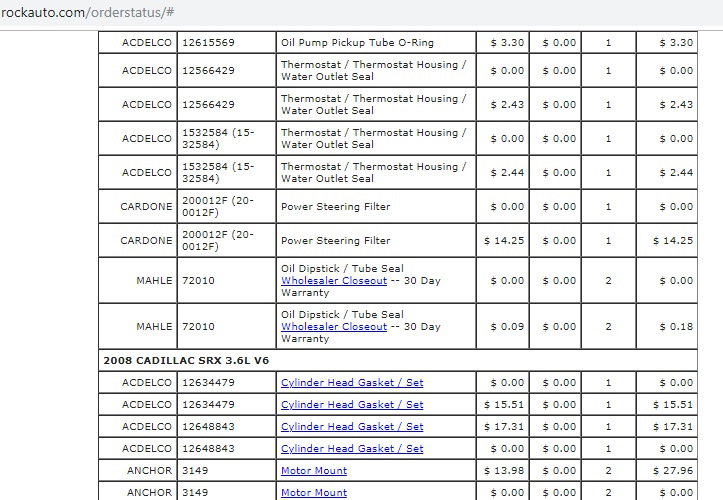Viewport: 723px width, 500px height.
Task: Open Motor Mount link in $ 27.96 row
Action: 314,470
